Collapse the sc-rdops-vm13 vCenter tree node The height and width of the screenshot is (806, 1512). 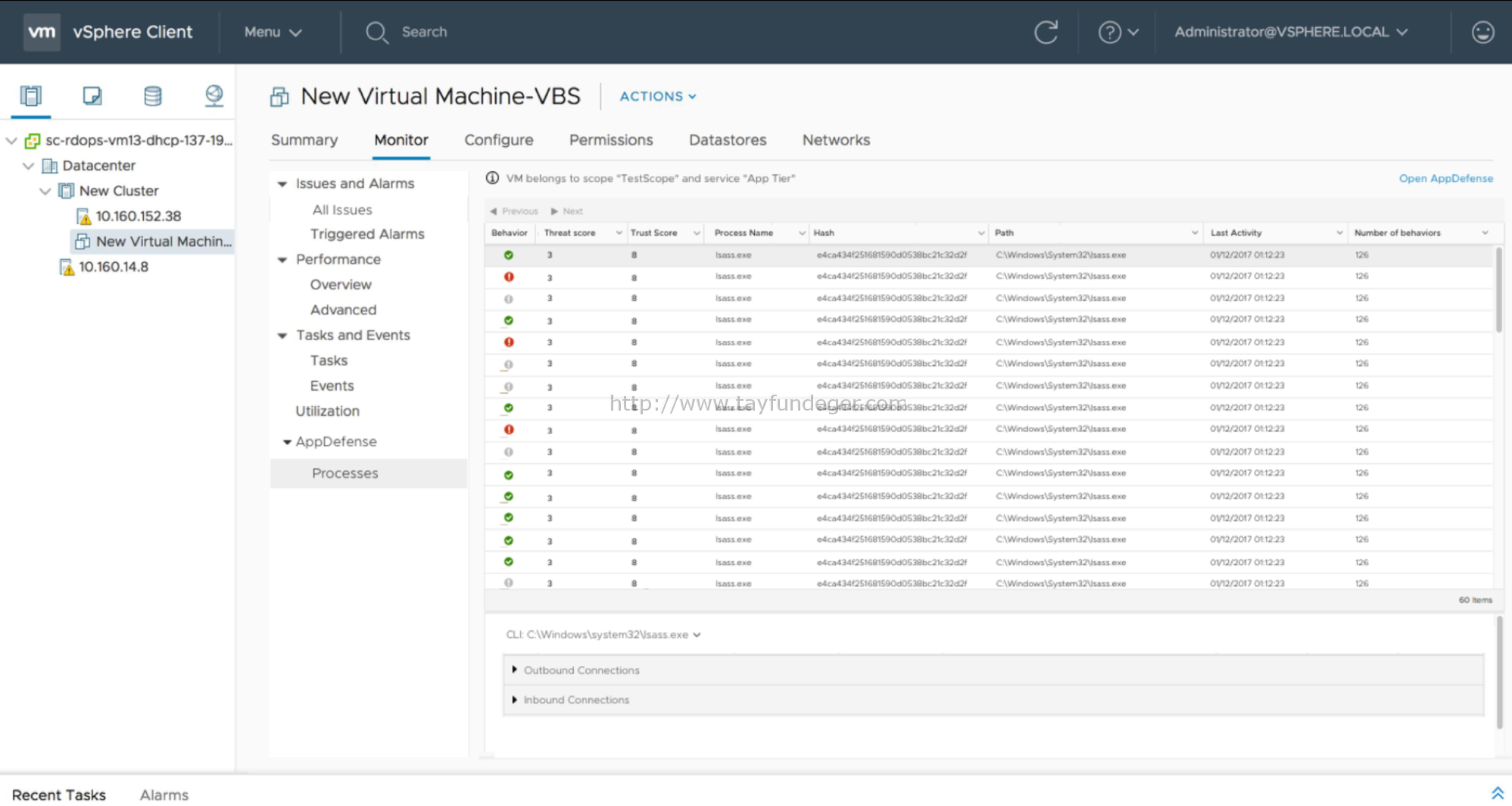point(11,141)
